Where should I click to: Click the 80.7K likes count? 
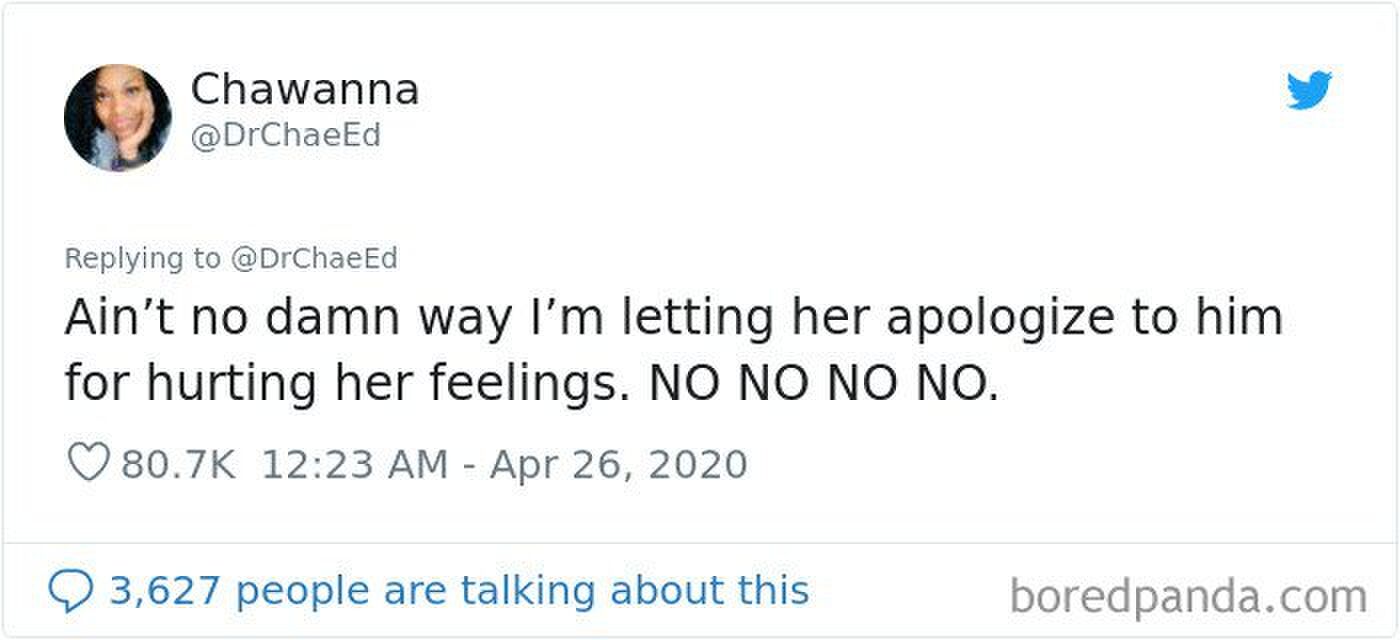coord(179,465)
